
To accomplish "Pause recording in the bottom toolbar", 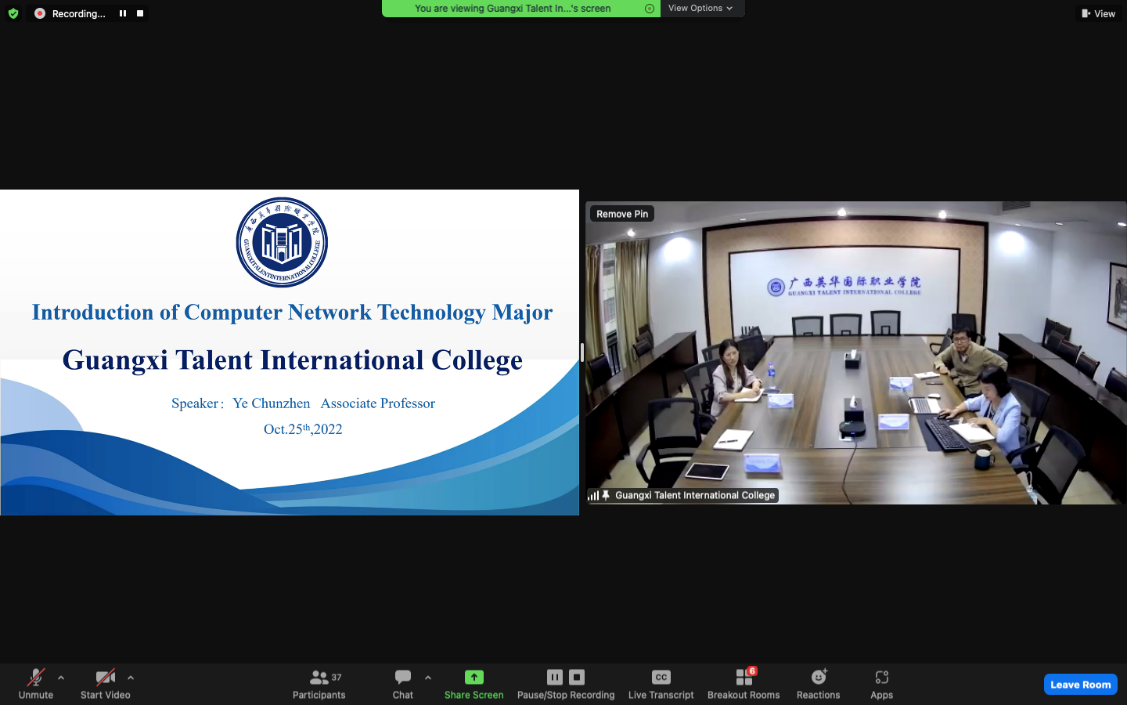I will (555, 677).
